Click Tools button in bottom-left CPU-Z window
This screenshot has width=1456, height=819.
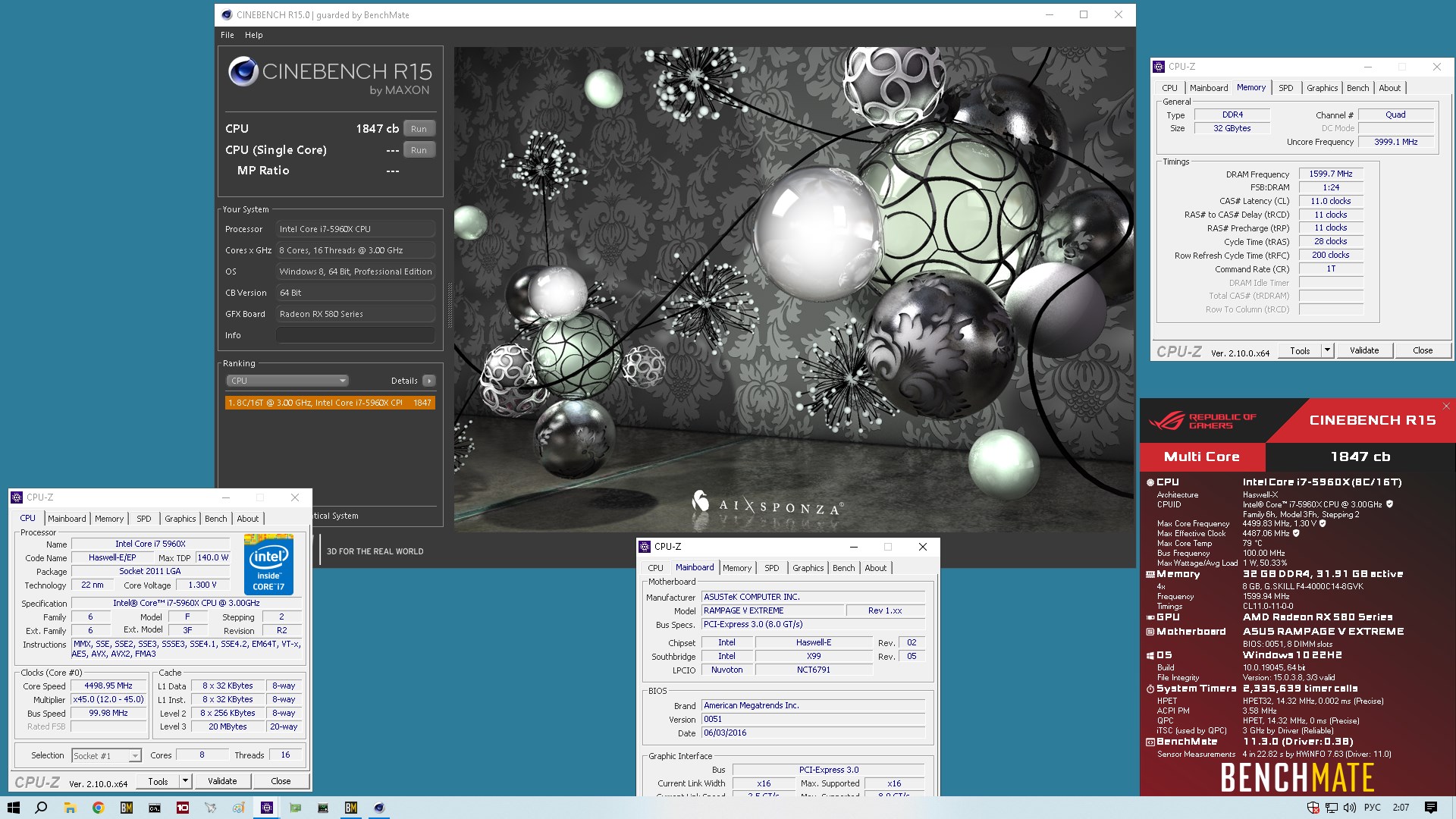[158, 781]
